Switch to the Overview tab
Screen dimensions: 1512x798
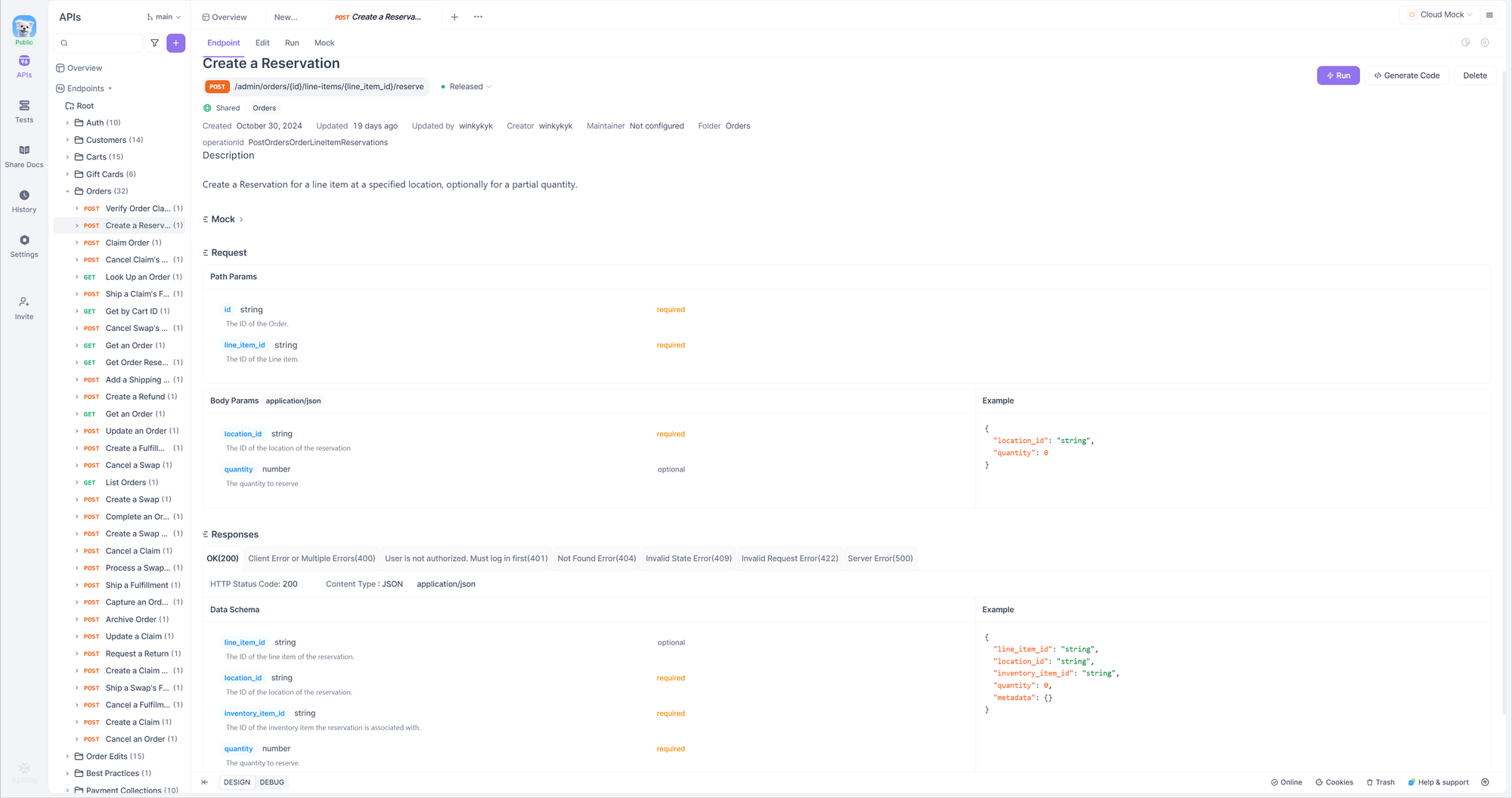click(225, 17)
